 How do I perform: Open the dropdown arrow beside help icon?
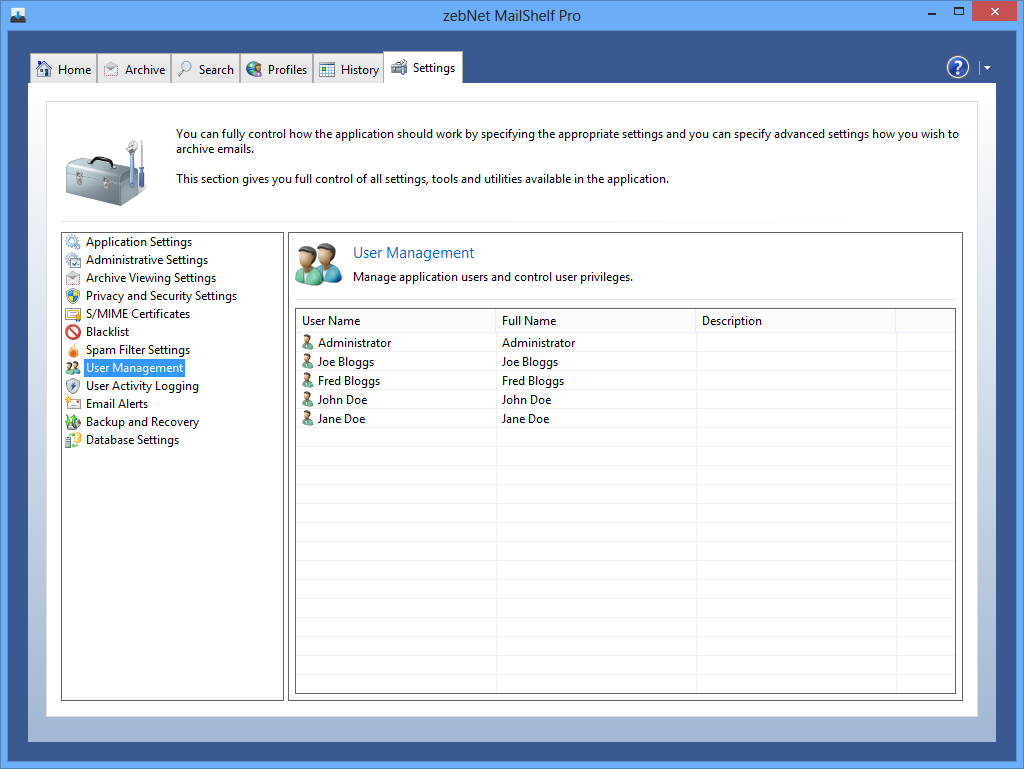tap(987, 68)
